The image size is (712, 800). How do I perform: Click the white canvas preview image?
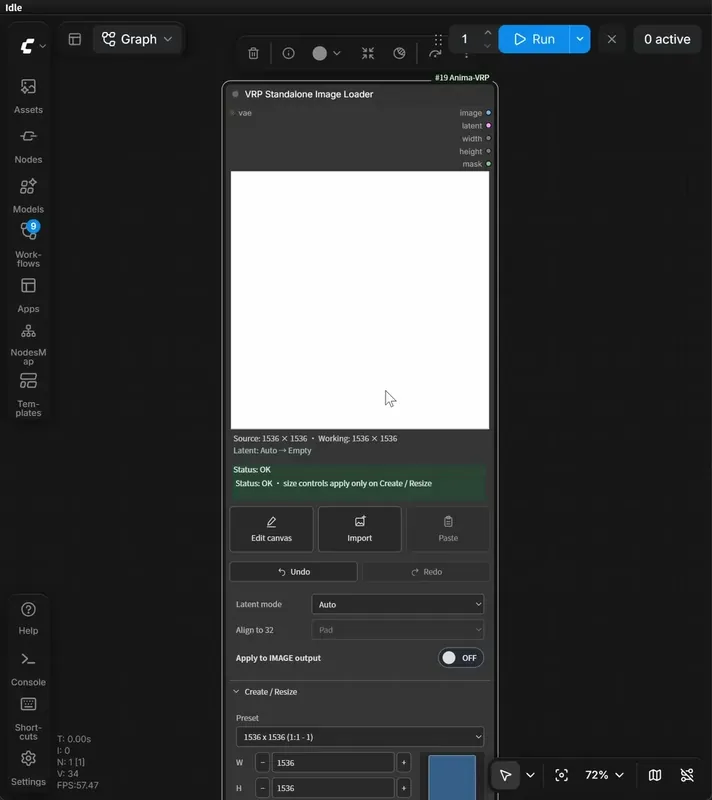(360, 300)
